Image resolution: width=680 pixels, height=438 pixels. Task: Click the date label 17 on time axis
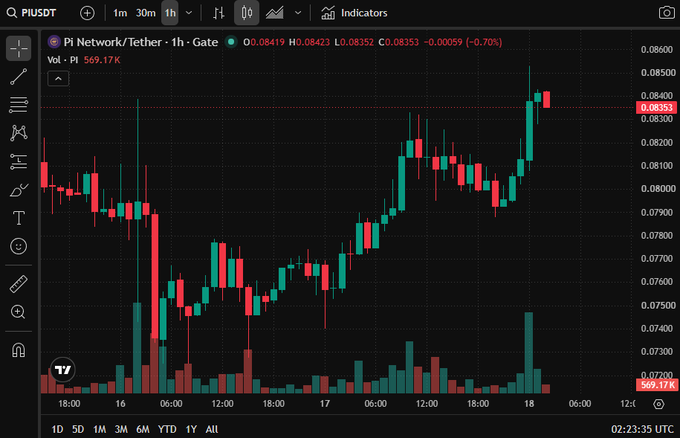325,404
